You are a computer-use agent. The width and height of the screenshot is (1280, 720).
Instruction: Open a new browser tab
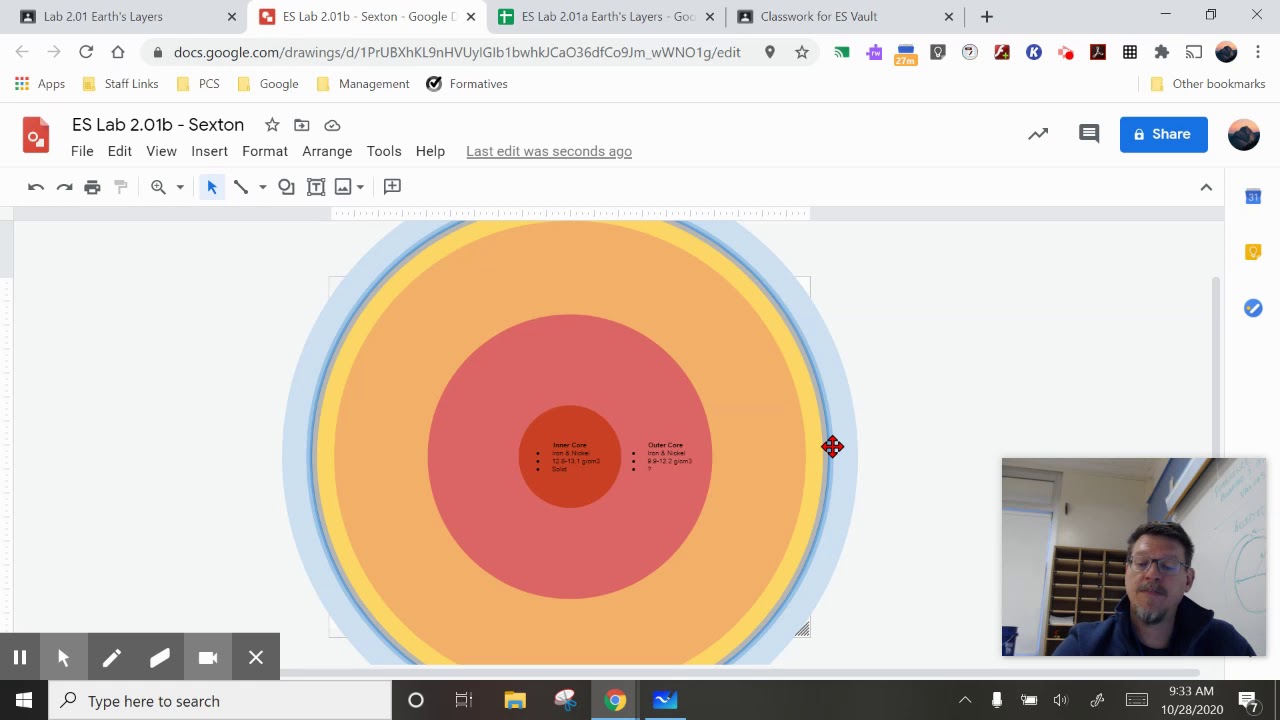pos(987,16)
